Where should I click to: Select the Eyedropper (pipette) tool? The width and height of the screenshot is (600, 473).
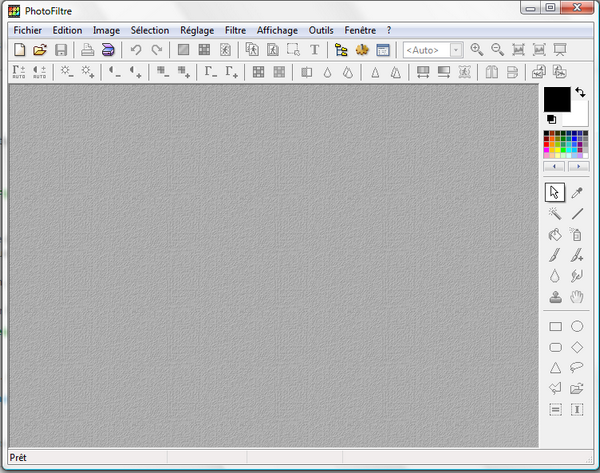[577, 192]
